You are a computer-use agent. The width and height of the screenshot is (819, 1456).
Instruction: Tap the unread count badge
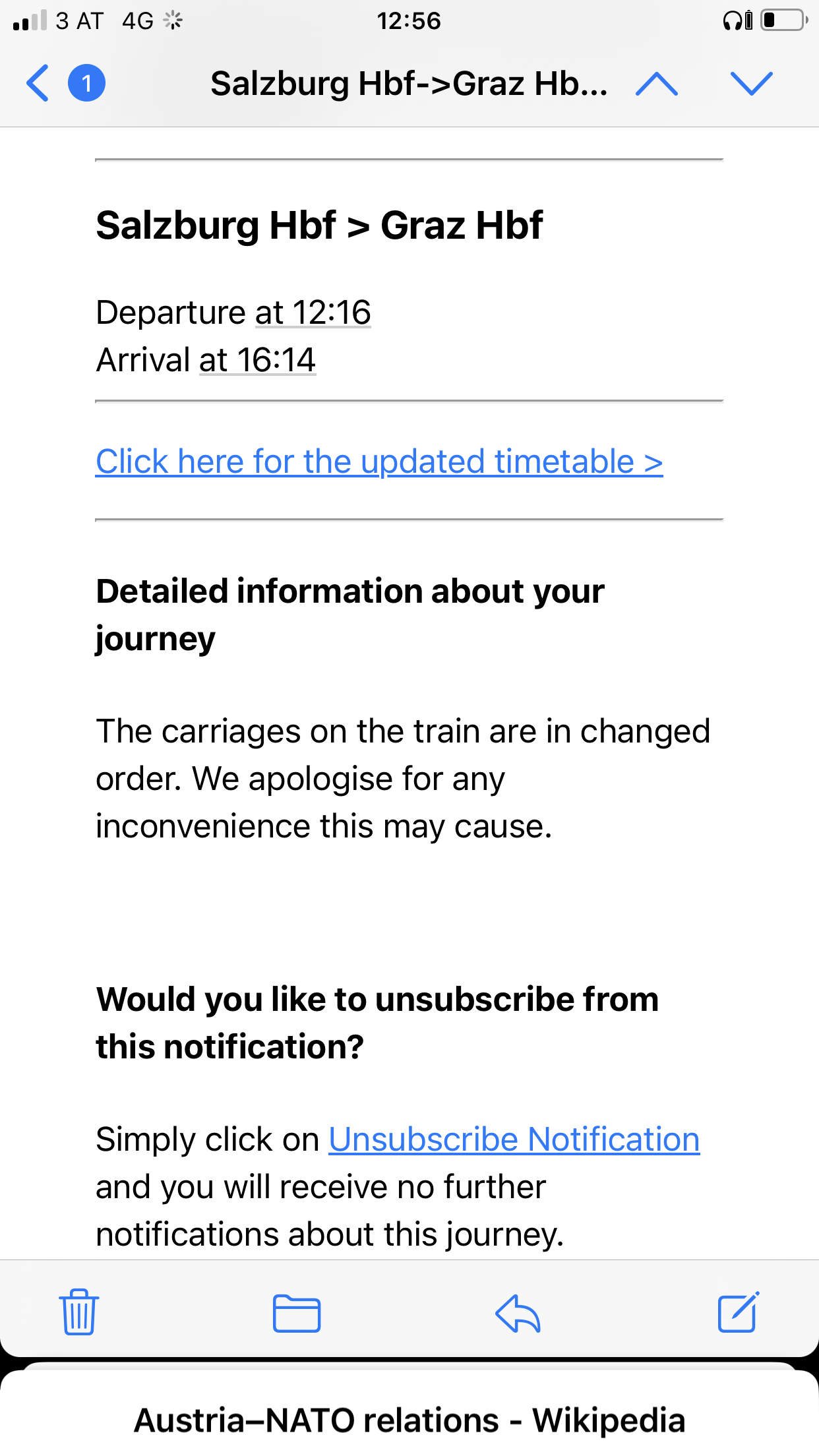[86, 83]
